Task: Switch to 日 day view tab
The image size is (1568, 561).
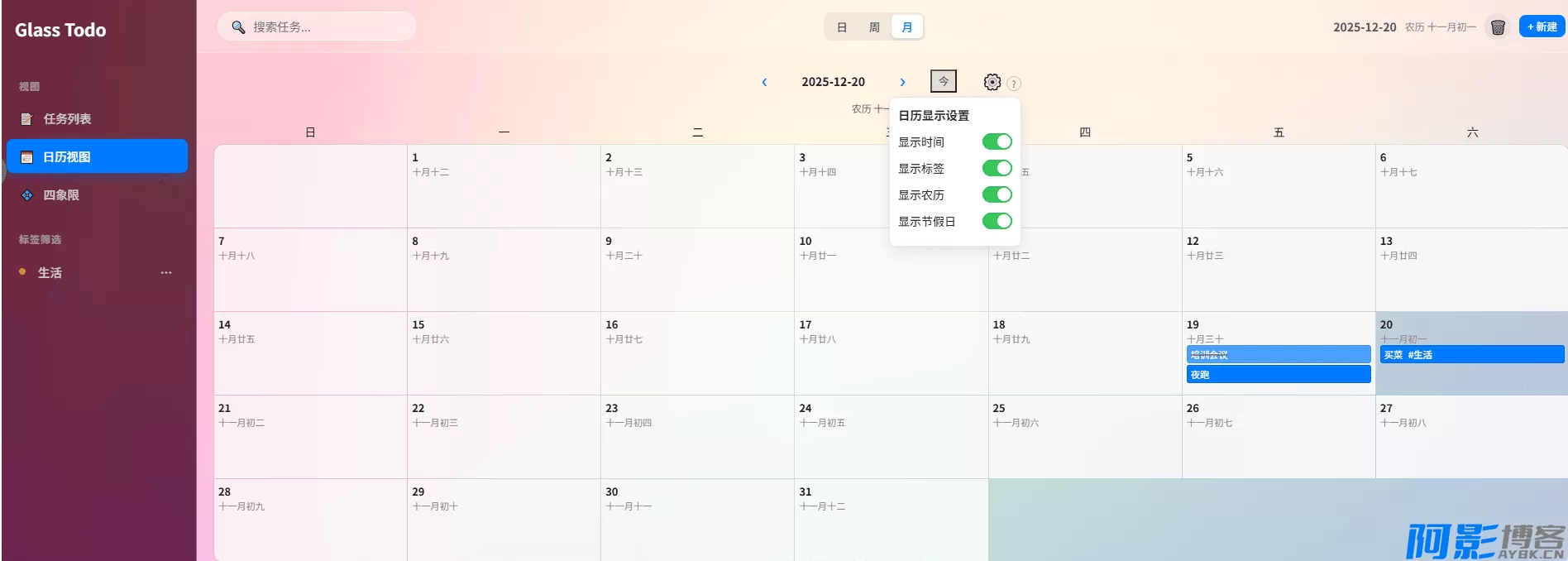Action: coord(841,27)
